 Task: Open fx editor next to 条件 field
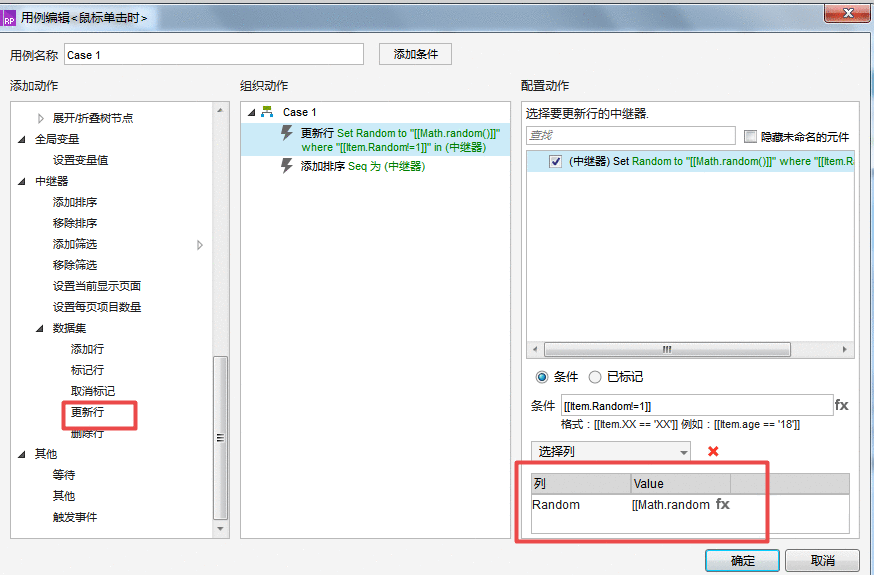click(x=841, y=405)
